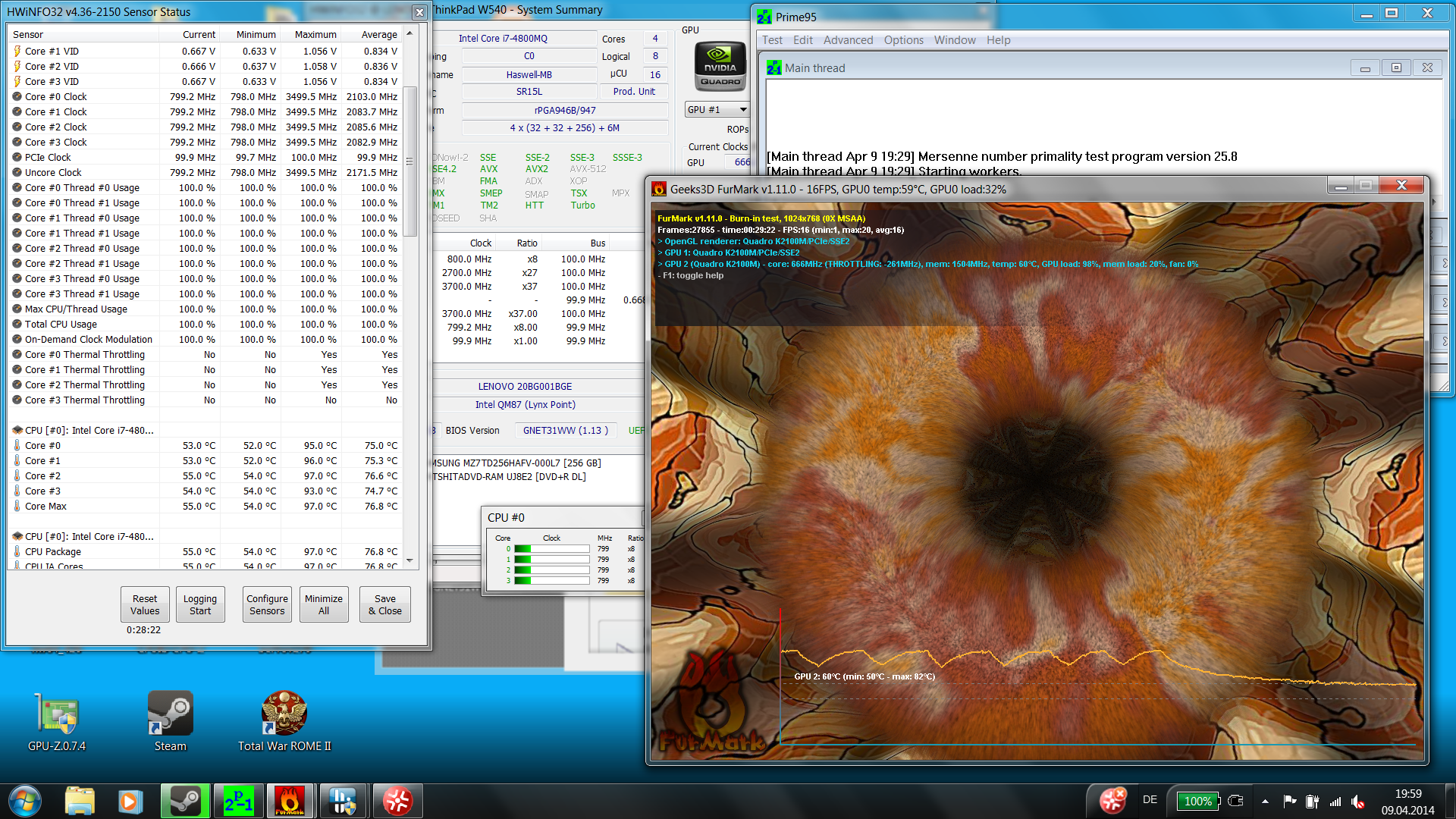
Task: Click the muted volume tray icon
Action: (x=1358, y=801)
